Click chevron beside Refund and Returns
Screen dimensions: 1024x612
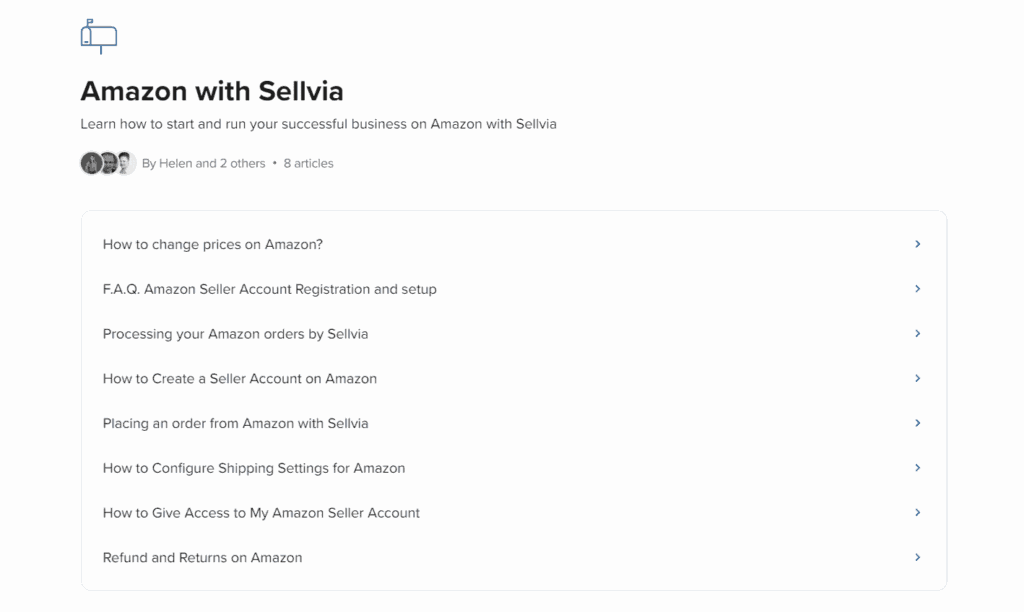(x=918, y=557)
